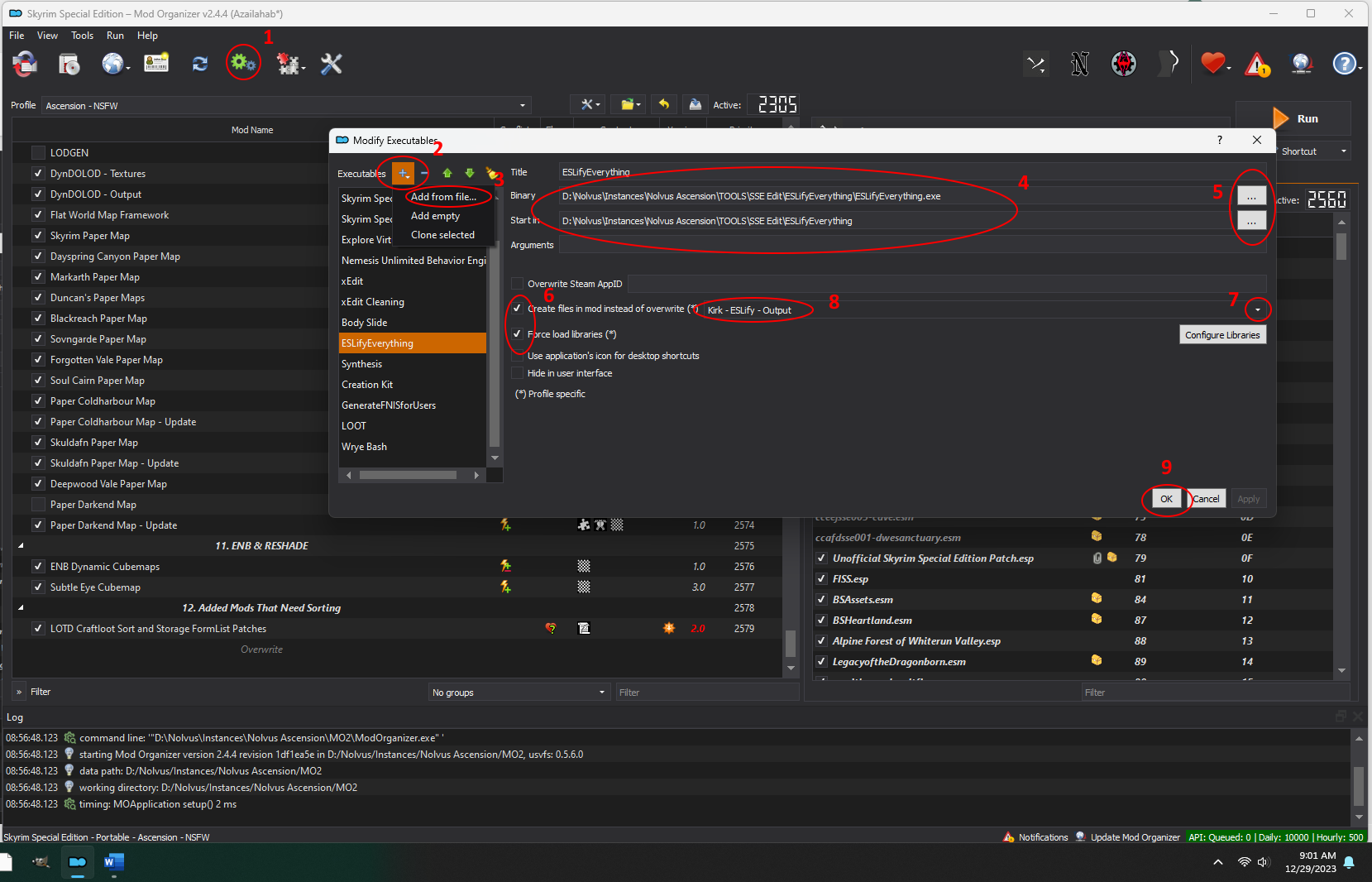Open Settings with wrench-screwdriver toolbar icon
Viewport: 1372px width, 882px height.
(x=332, y=64)
